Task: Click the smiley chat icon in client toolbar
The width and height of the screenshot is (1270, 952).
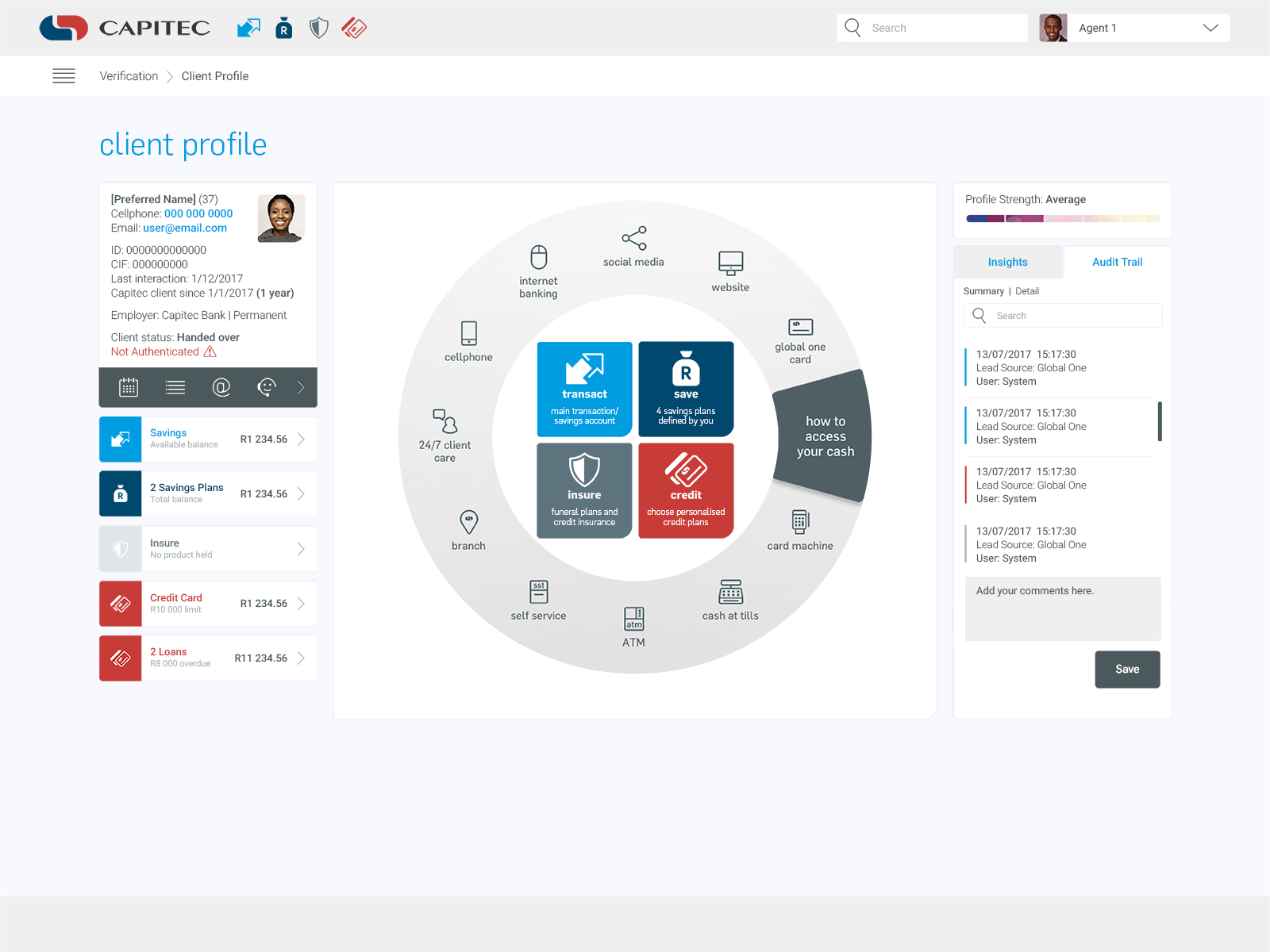Action: click(x=267, y=387)
